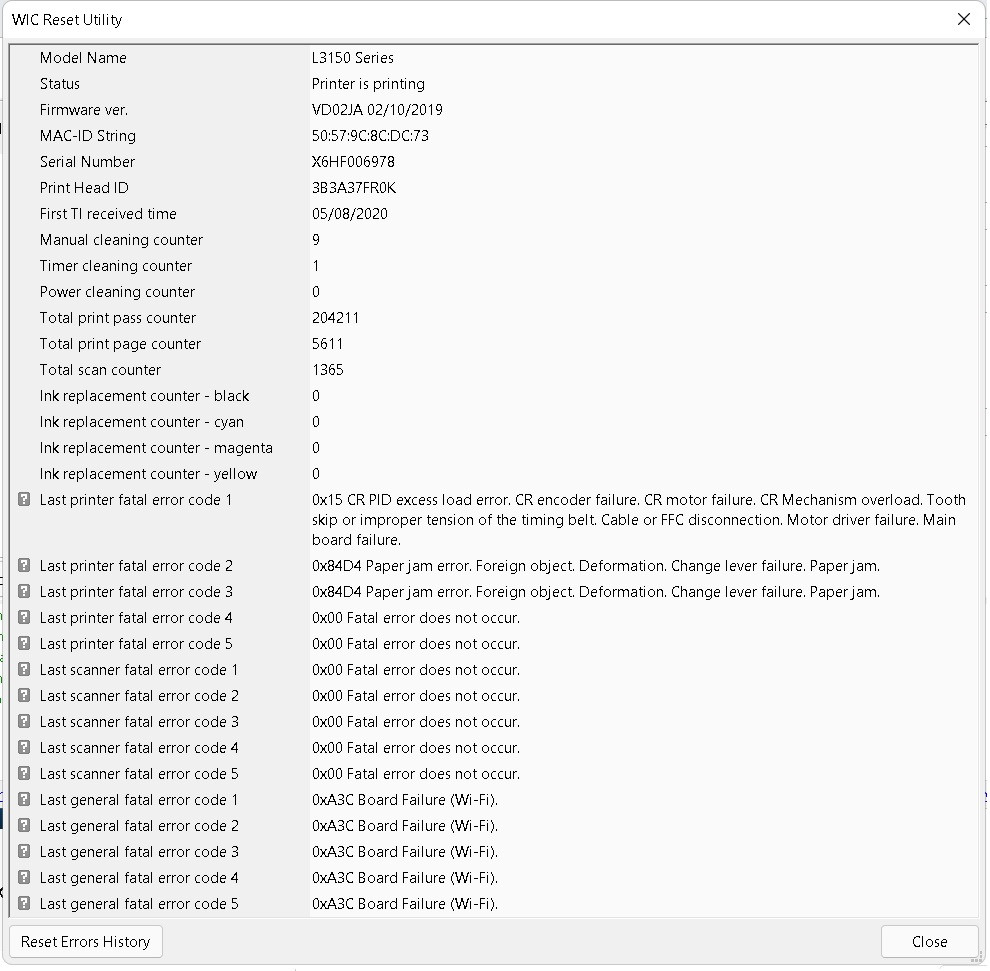The width and height of the screenshot is (990, 971).
Task: Close the WIC Reset Utility window
Action: pyautogui.click(x=963, y=20)
